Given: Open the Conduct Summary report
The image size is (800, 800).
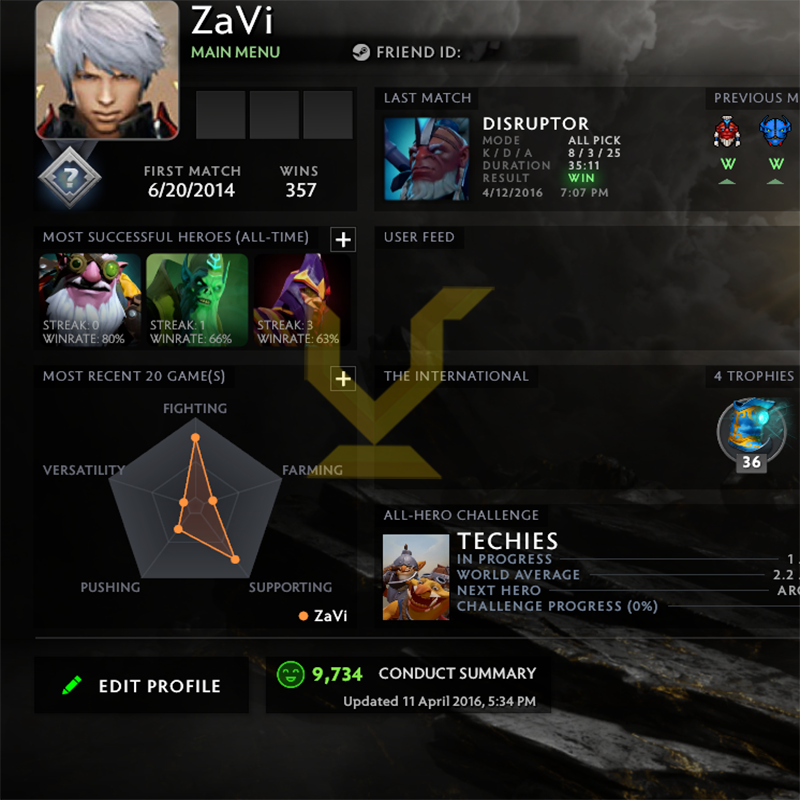Looking at the screenshot, I should 457,673.
